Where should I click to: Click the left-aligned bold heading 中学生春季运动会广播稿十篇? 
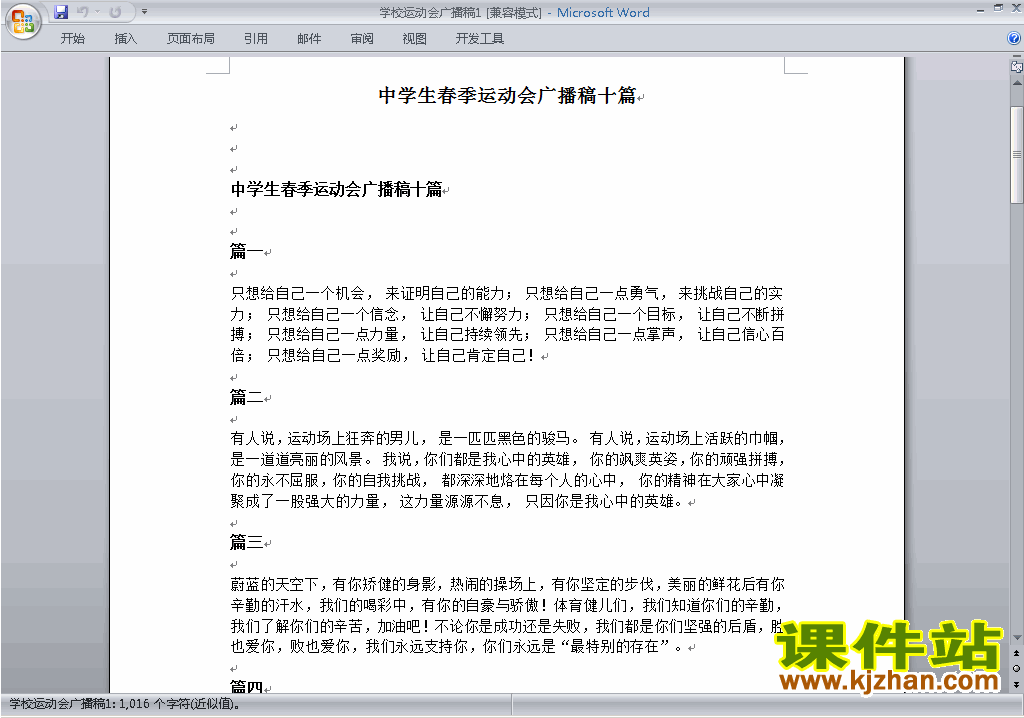point(336,189)
